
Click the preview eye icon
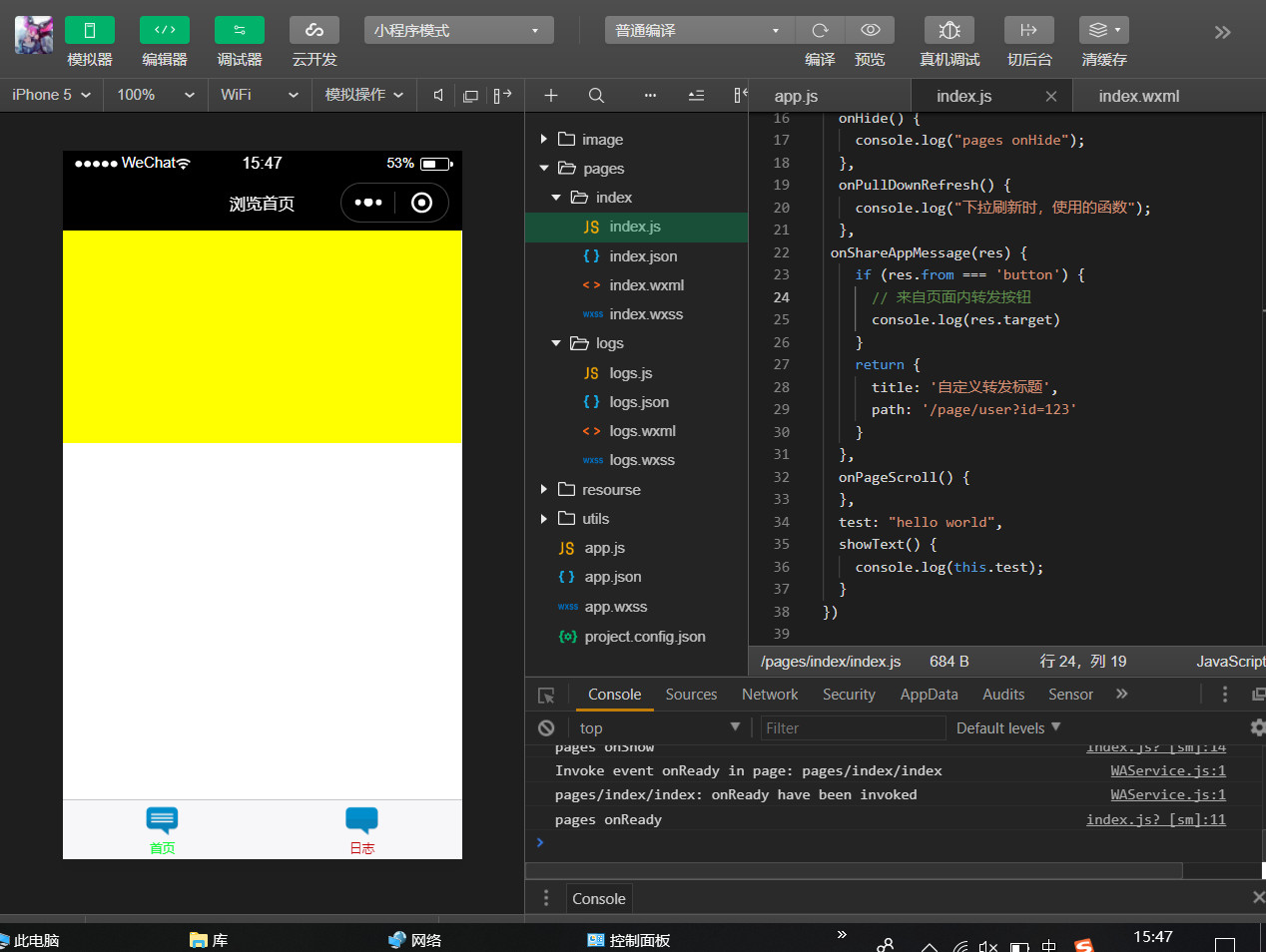click(870, 30)
